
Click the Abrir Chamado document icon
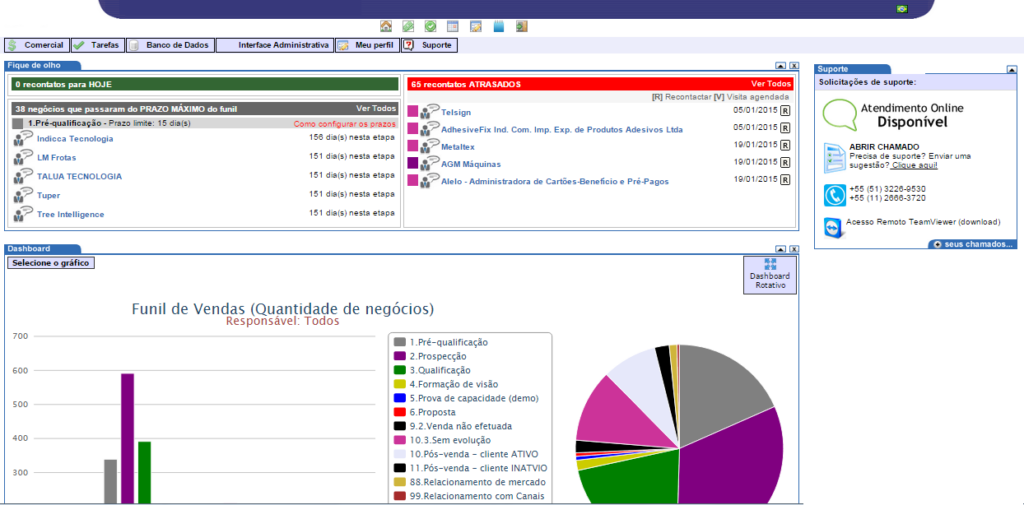(x=834, y=157)
